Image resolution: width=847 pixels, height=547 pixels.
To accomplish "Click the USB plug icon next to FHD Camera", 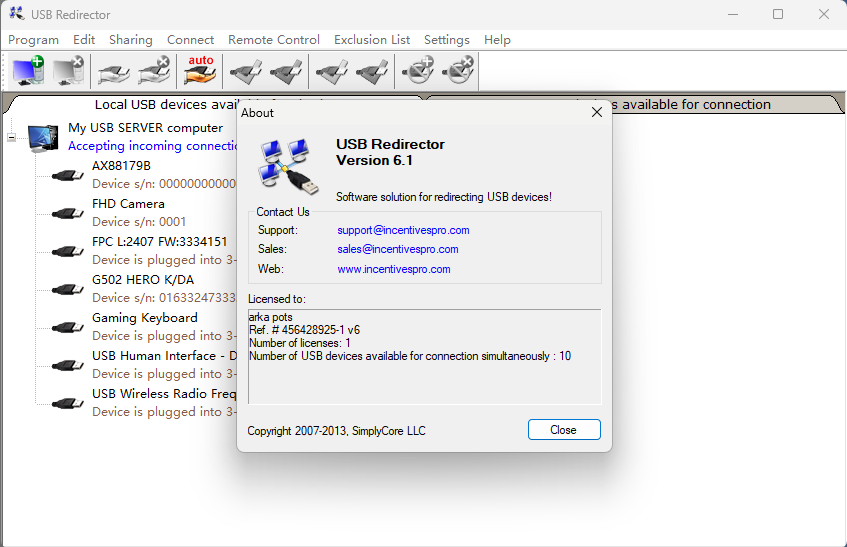I will click(68, 213).
